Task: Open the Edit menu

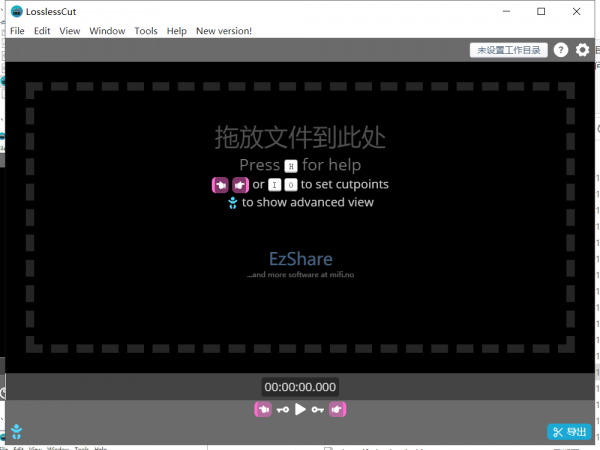Action: click(x=42, y=31)
